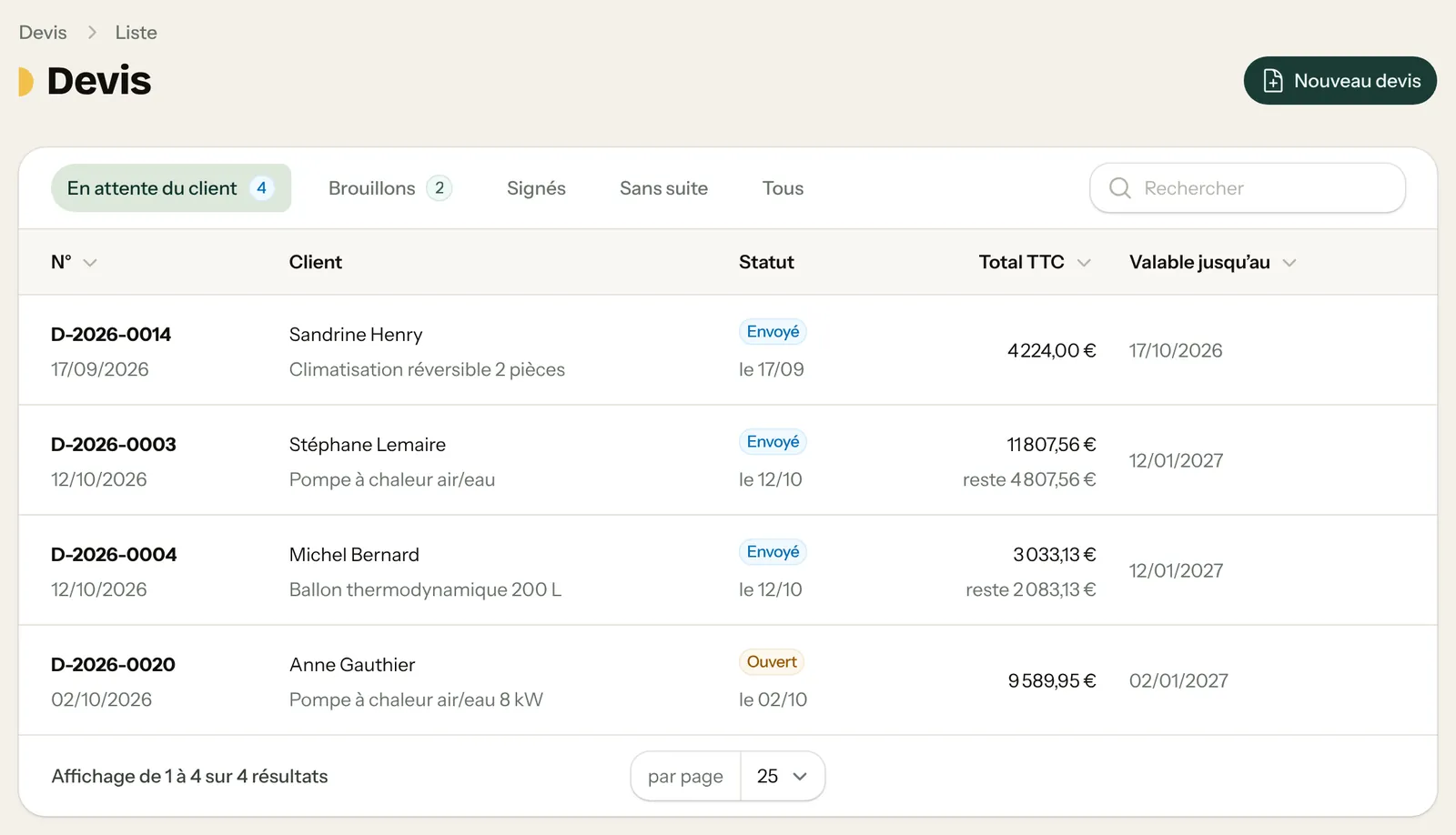1456x835 pixels.
Task: Click client name Stéphane Lemaire
Action: tap(368, 445)
